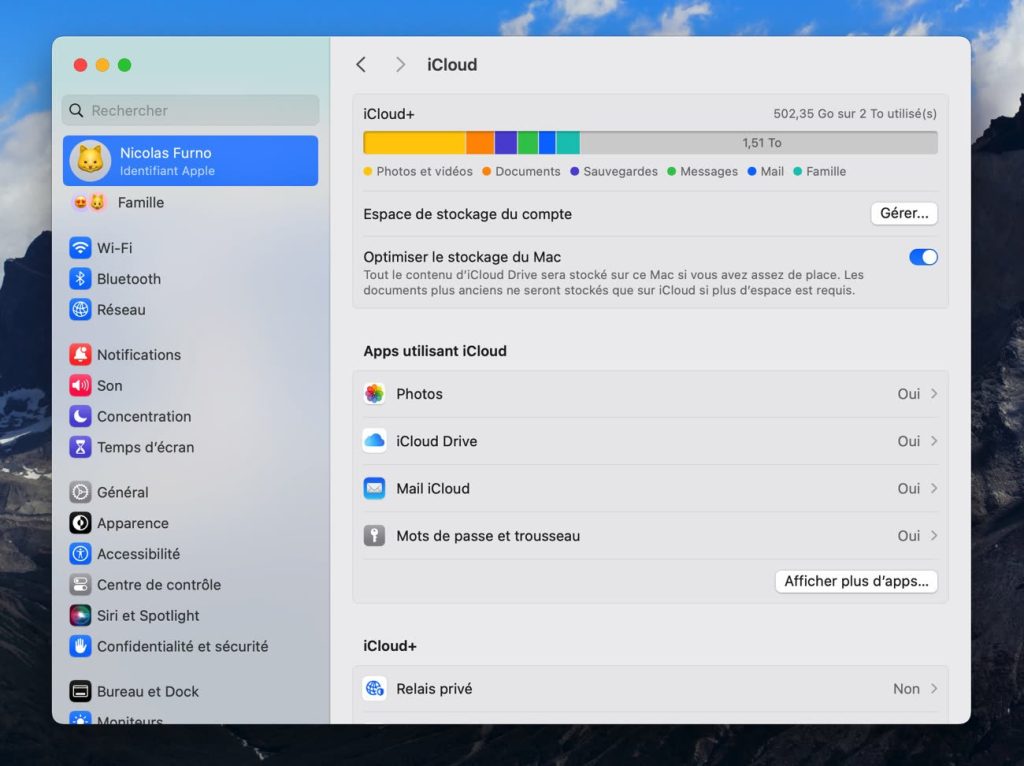Click the yellow Photos et vidéos storage segment
The width and height of the screenshot is (1024, 766).
coord(415,142)
